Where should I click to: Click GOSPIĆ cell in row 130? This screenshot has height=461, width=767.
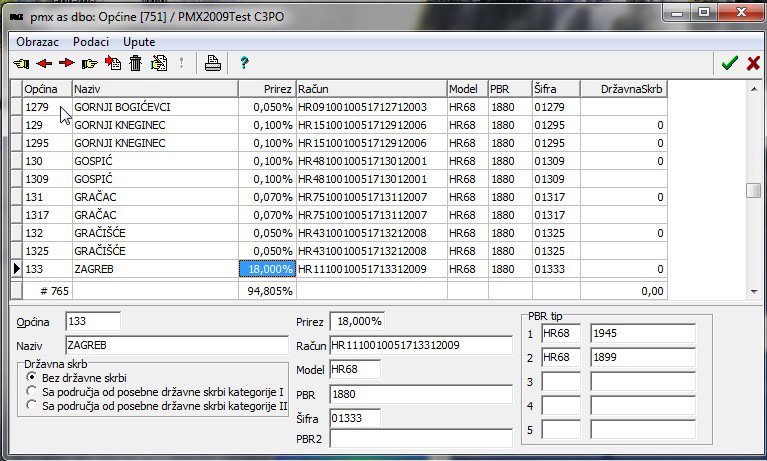155,161
